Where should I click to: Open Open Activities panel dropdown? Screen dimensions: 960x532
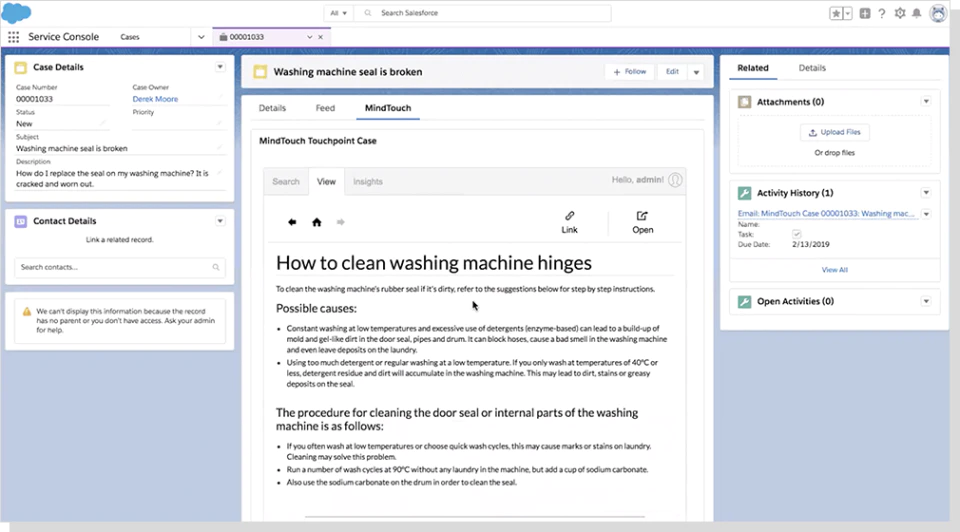(926, 301)
